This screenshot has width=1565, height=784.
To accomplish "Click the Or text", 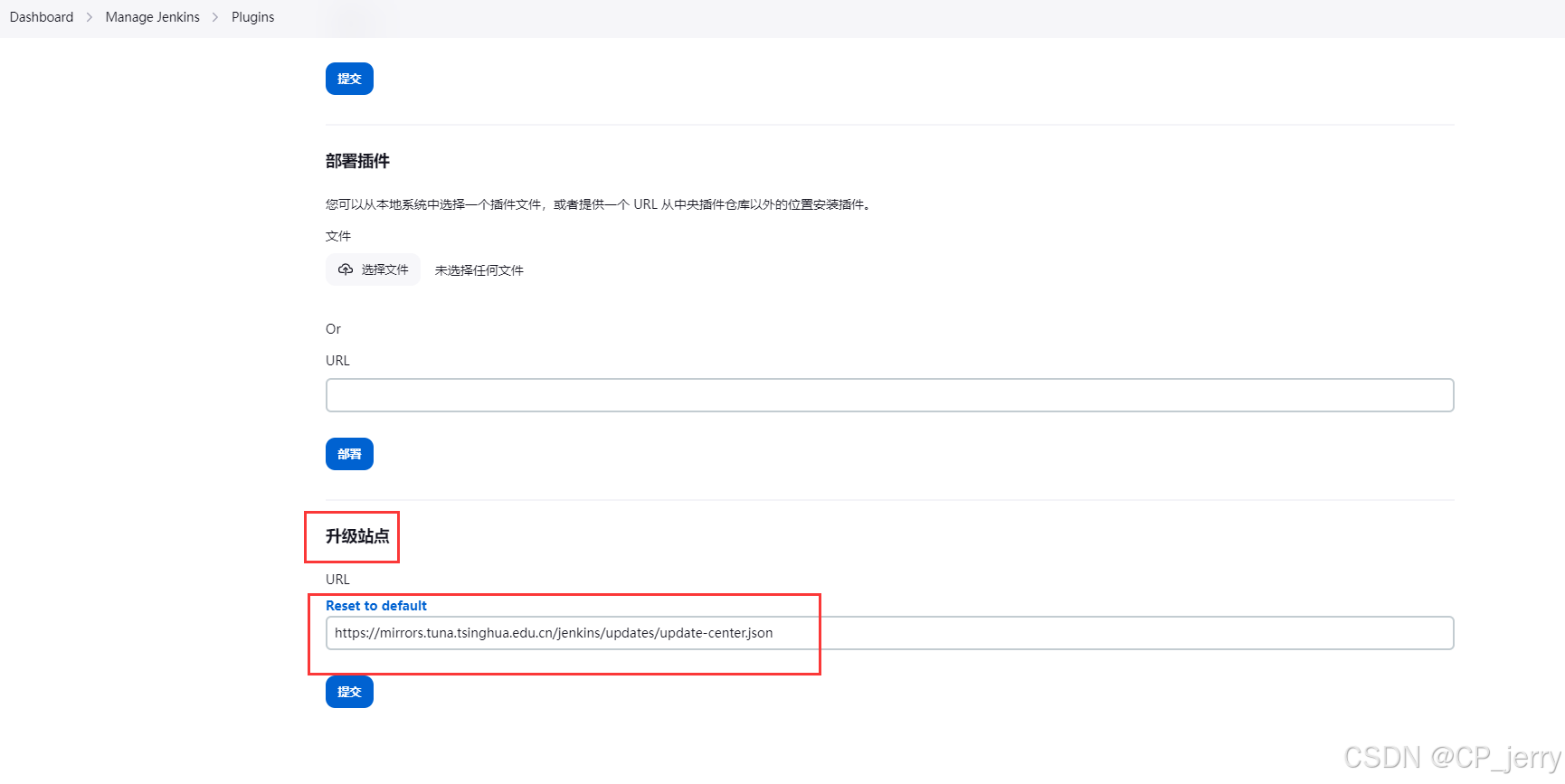I will 333,329.
